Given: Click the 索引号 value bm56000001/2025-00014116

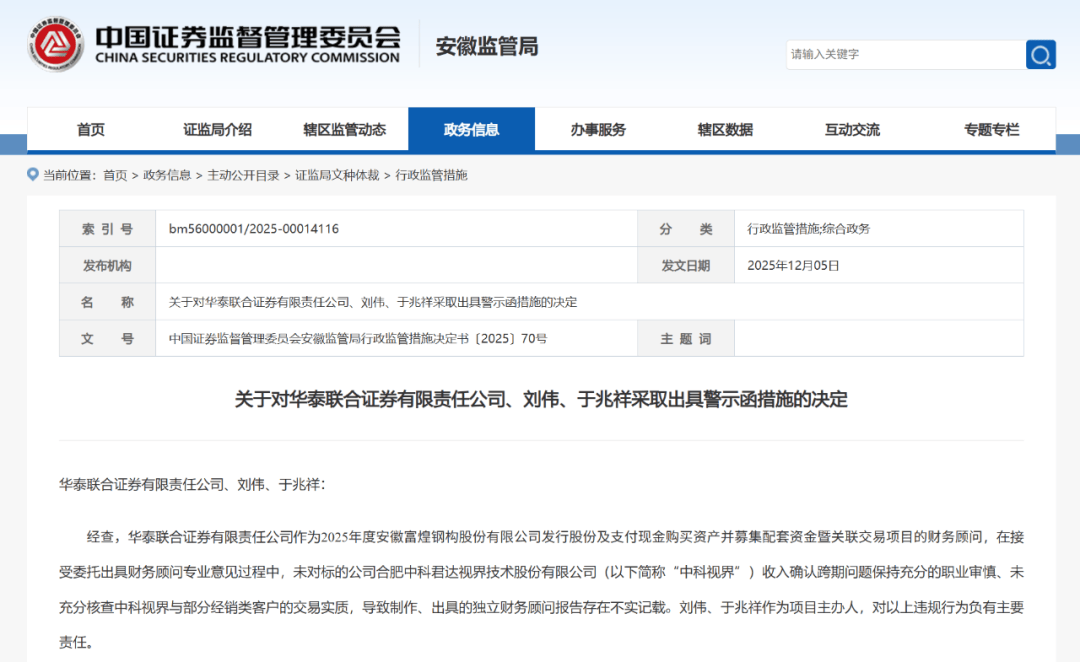Looking at the screenshot, I should 254,228.
